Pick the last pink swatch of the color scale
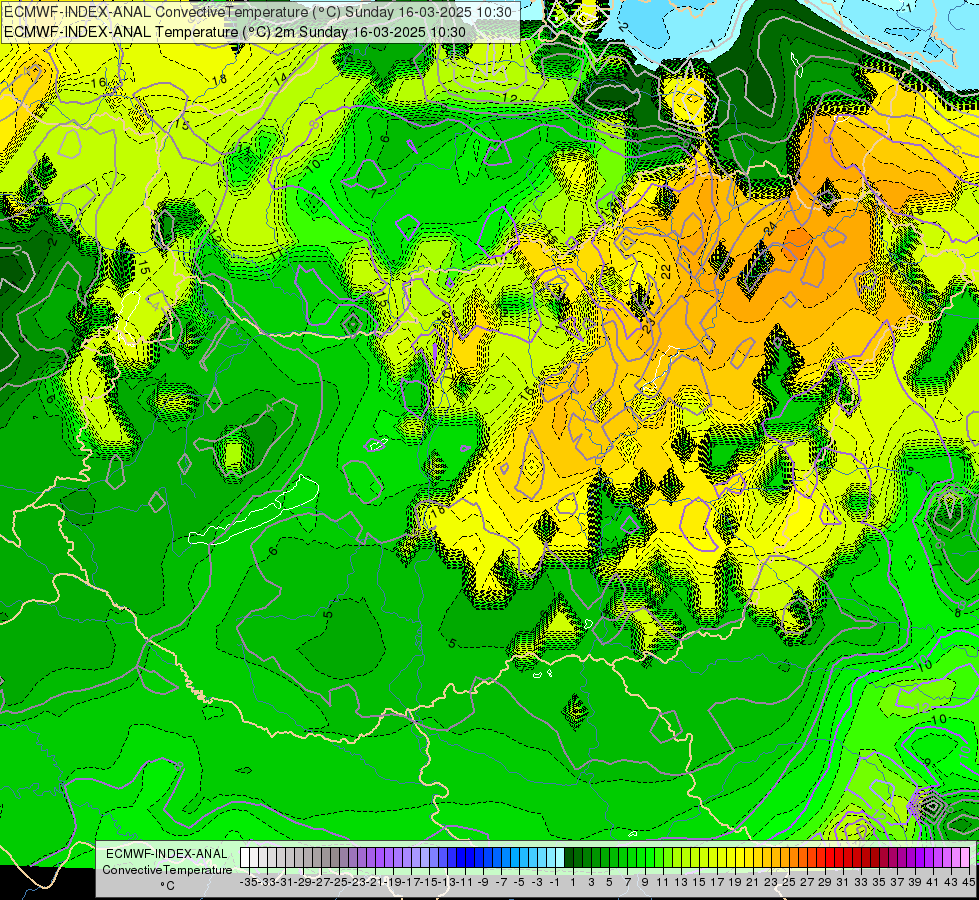This screenshot has width=979, height=900. (x=965, y=858)
